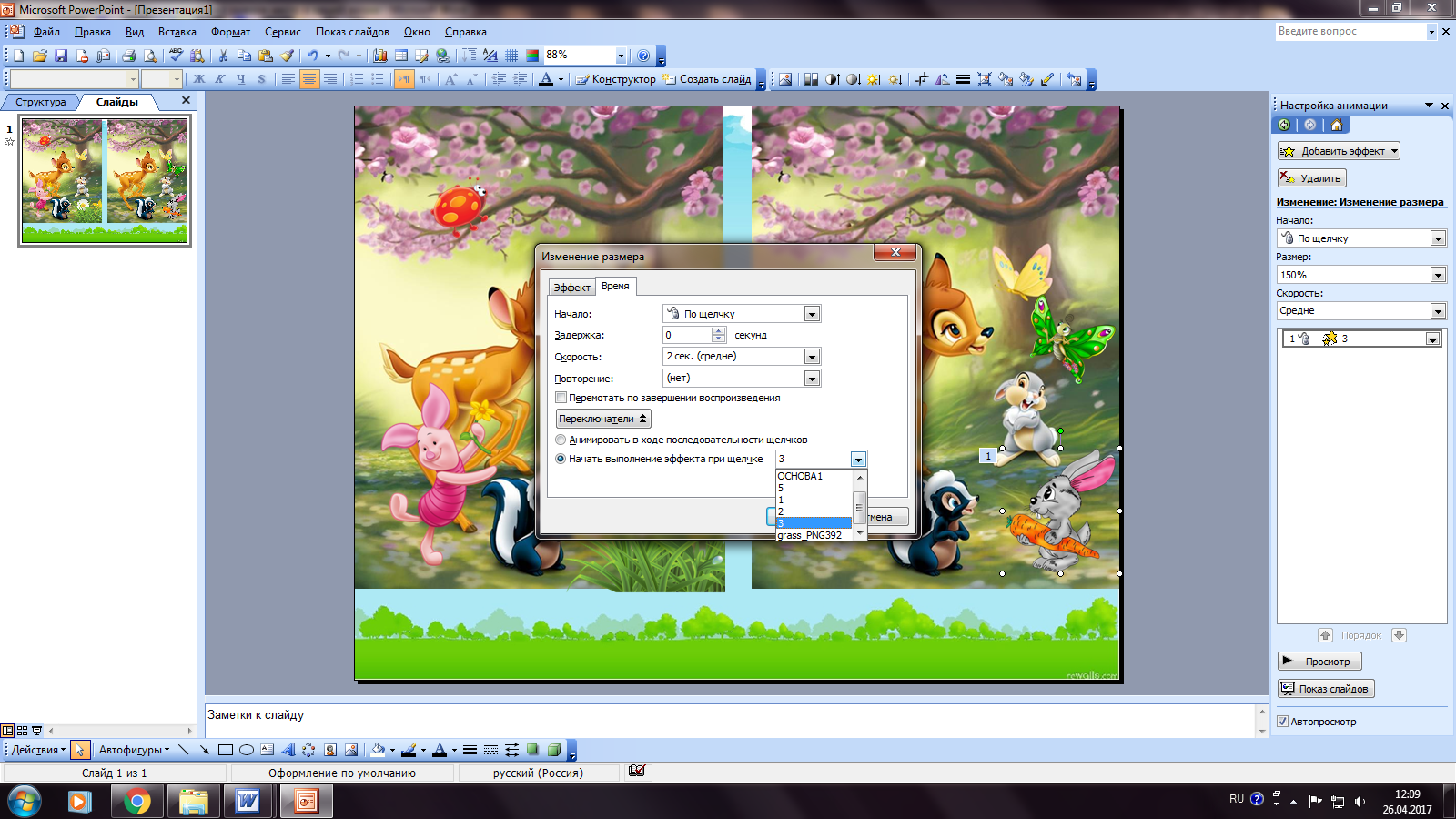The image size is (1456, 819).
Task: Click the Format Painter brush icon
Action: pos(288,56)
